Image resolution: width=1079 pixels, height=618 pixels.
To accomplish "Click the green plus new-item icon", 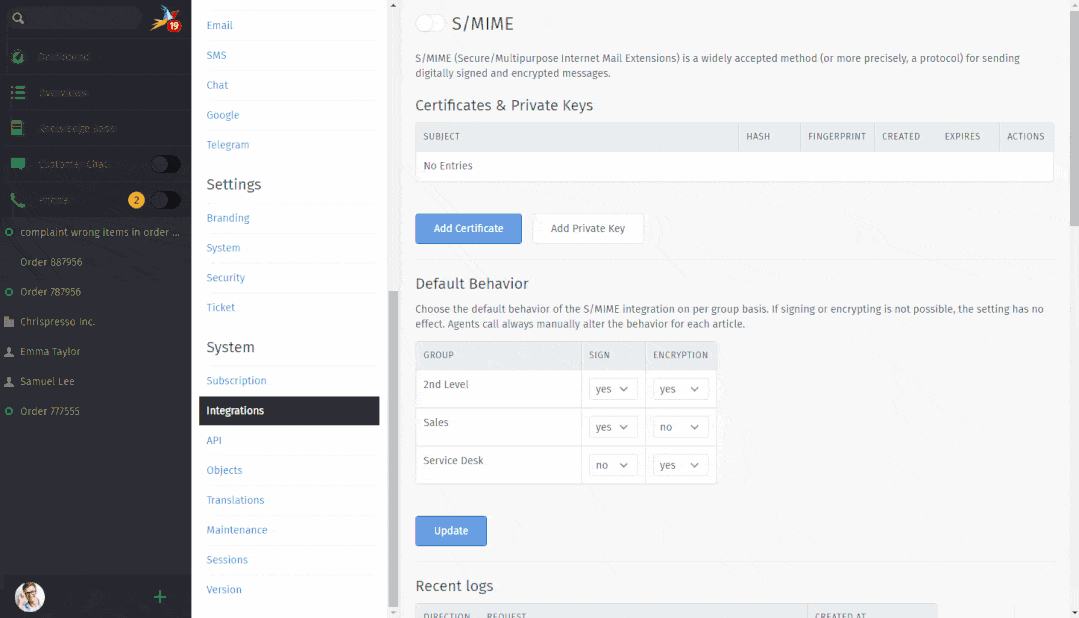I will click(x=160, y=597).
